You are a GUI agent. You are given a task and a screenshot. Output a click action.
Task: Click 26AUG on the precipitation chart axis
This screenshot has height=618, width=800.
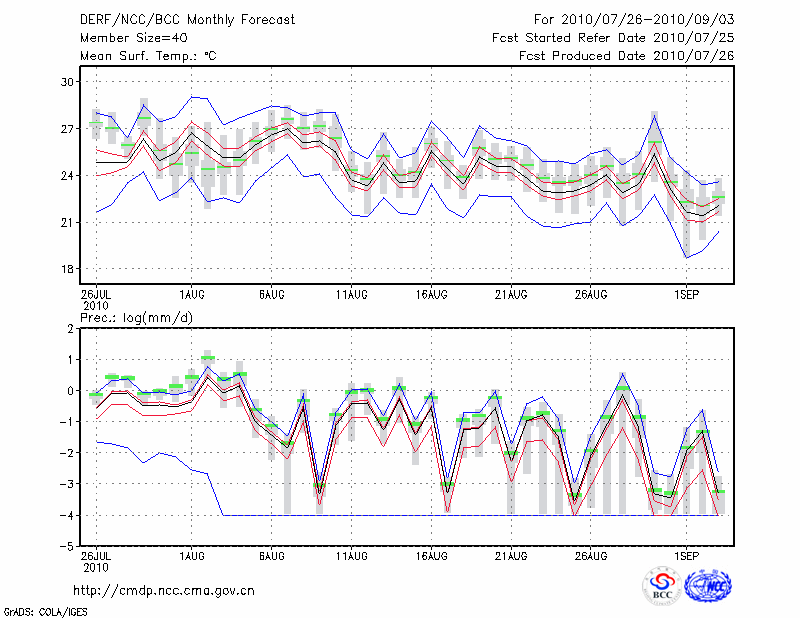[x=591, y=553]
